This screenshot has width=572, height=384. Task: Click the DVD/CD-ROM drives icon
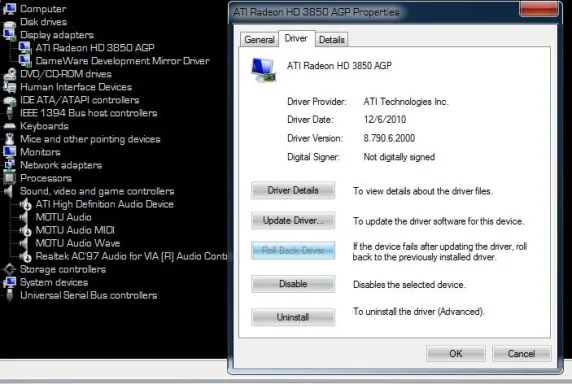[x=10, y=74]
